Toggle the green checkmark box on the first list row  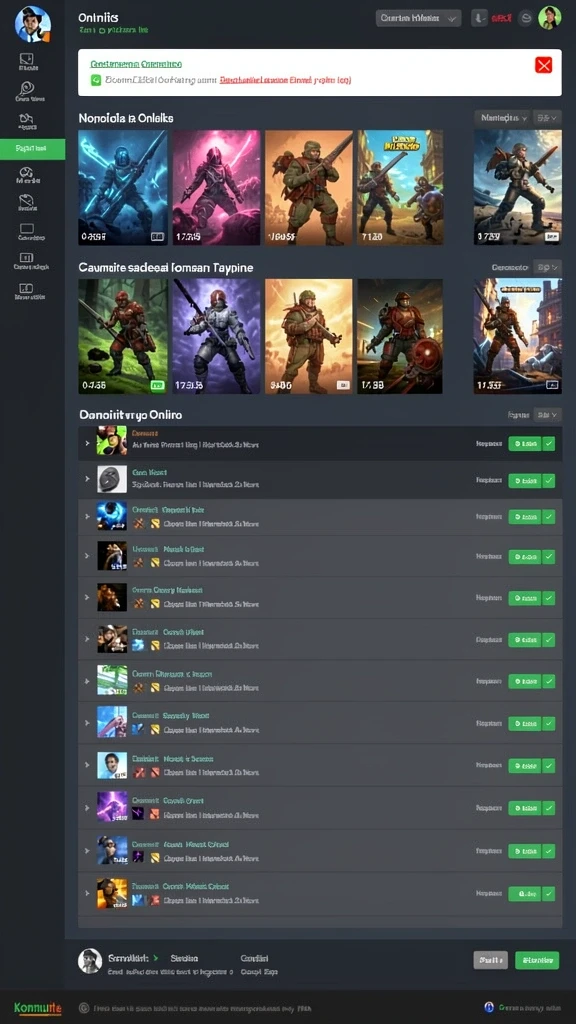click(549, 444)
